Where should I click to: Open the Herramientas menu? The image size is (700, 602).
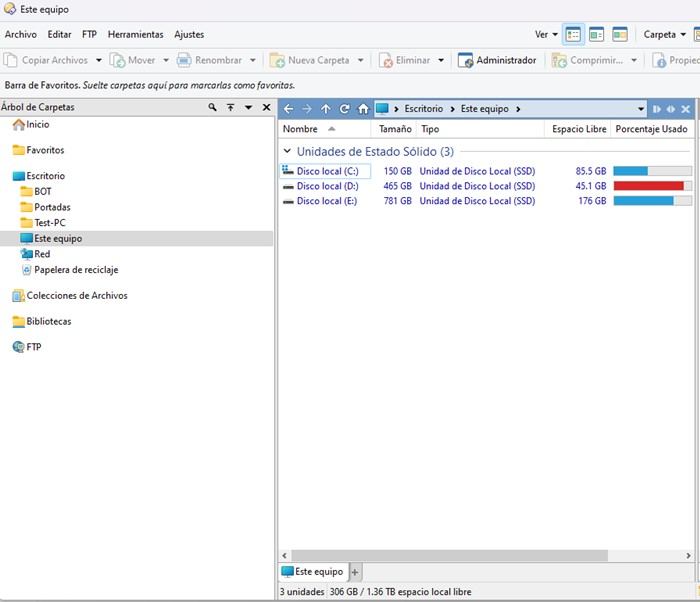point(136,34)
